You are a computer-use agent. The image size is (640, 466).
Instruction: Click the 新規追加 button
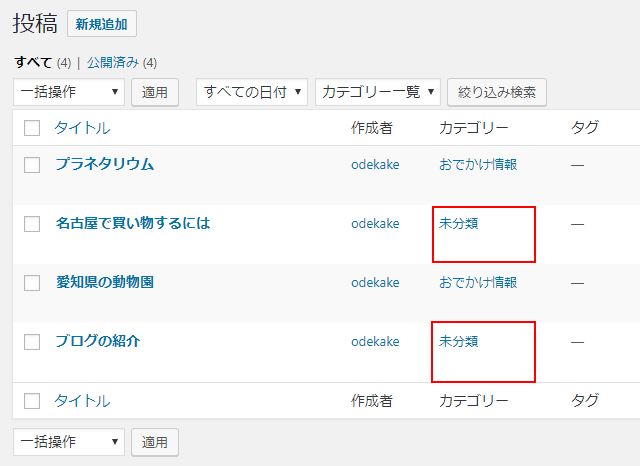(x=102, y=24)
